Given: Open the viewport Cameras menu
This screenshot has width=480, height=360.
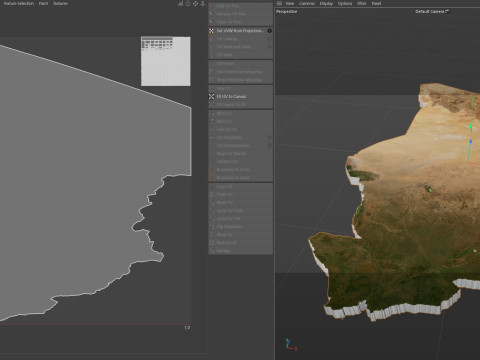Looking at the screenshot, I should pos(307,3).
